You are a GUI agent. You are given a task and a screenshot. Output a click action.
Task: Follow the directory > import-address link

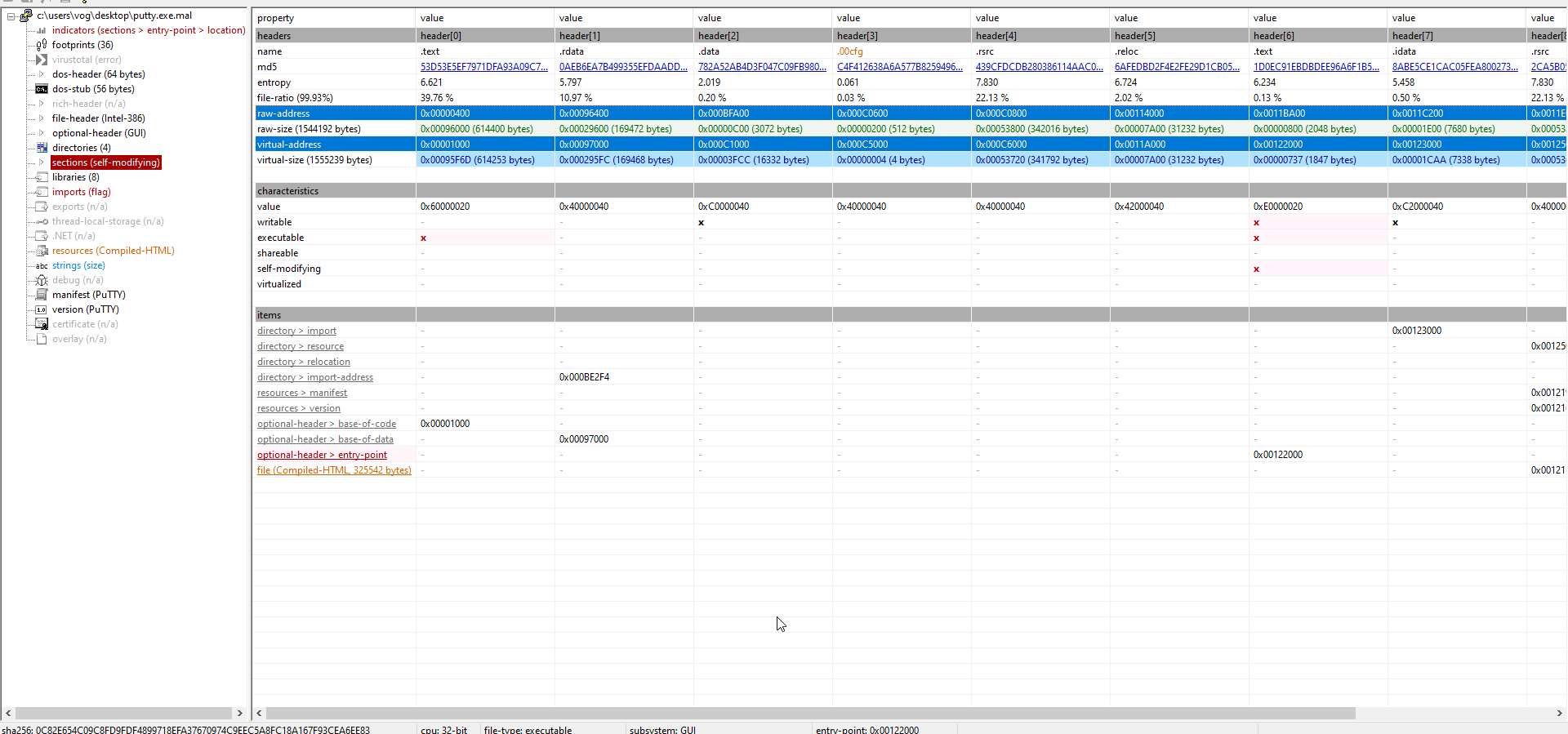click(x=315, y=377)
